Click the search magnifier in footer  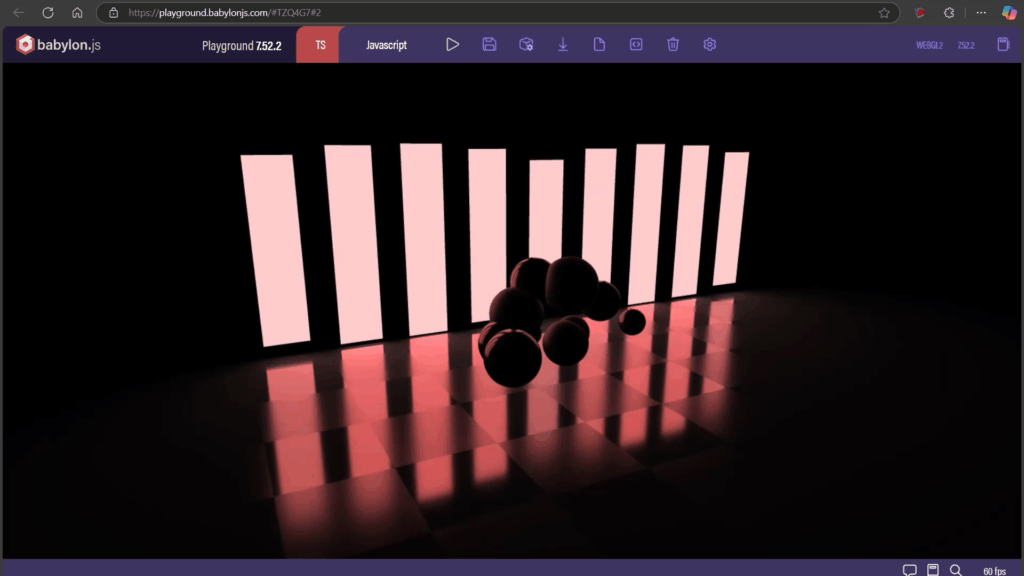[956, 570]
